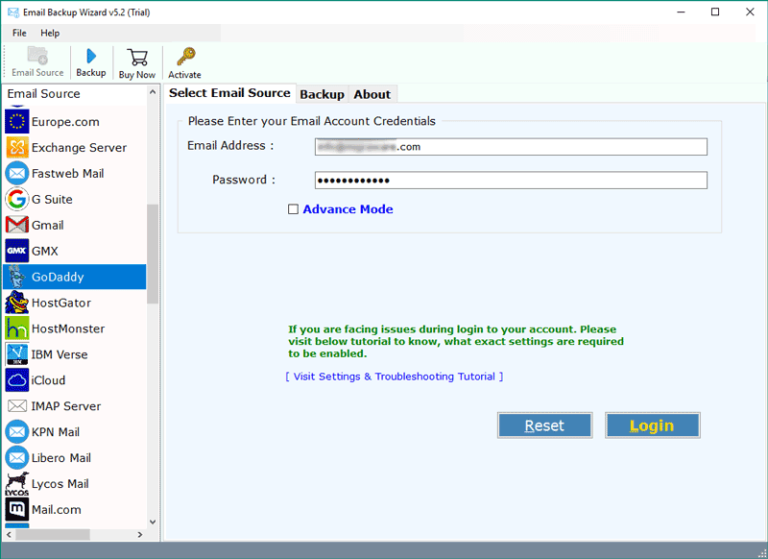Pick the iCloud cloud icon
The height and width of the screenshot is (559, 768).
pos(17,380)
